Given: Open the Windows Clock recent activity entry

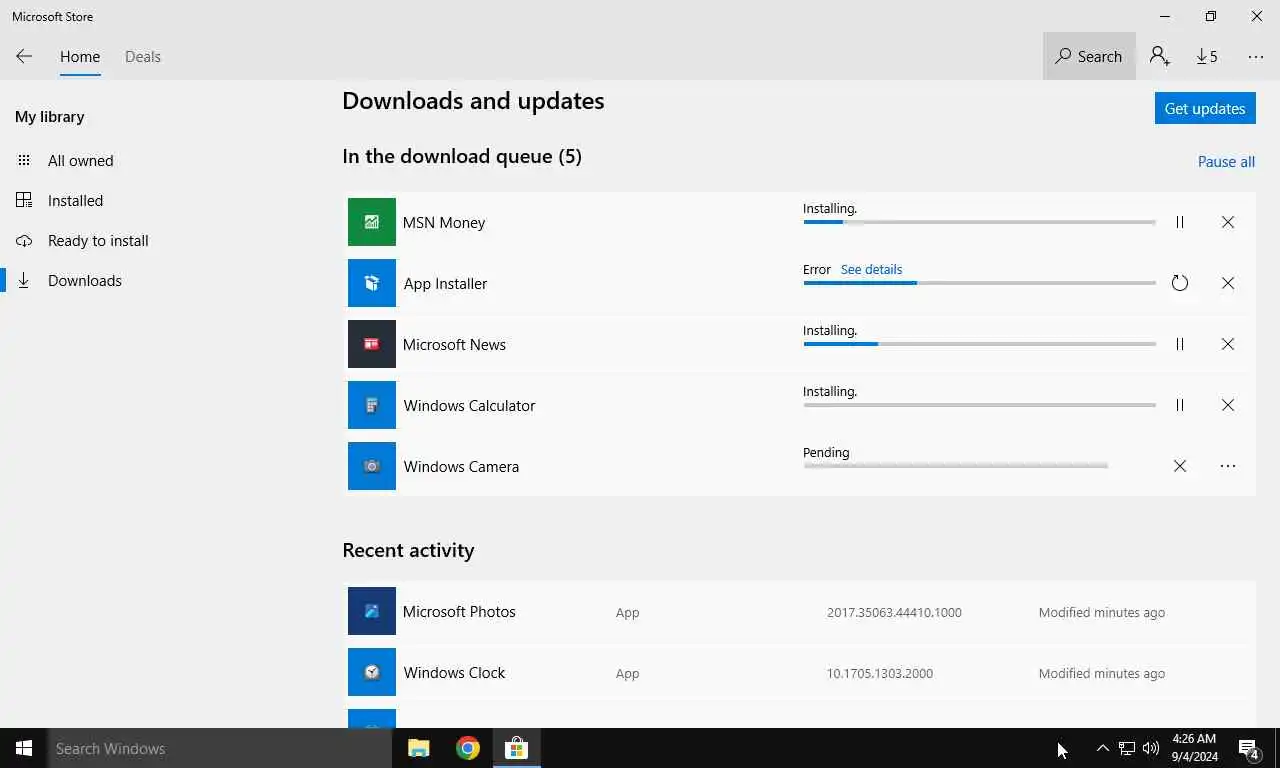Looking at the screenshot, I should point(799,672).
